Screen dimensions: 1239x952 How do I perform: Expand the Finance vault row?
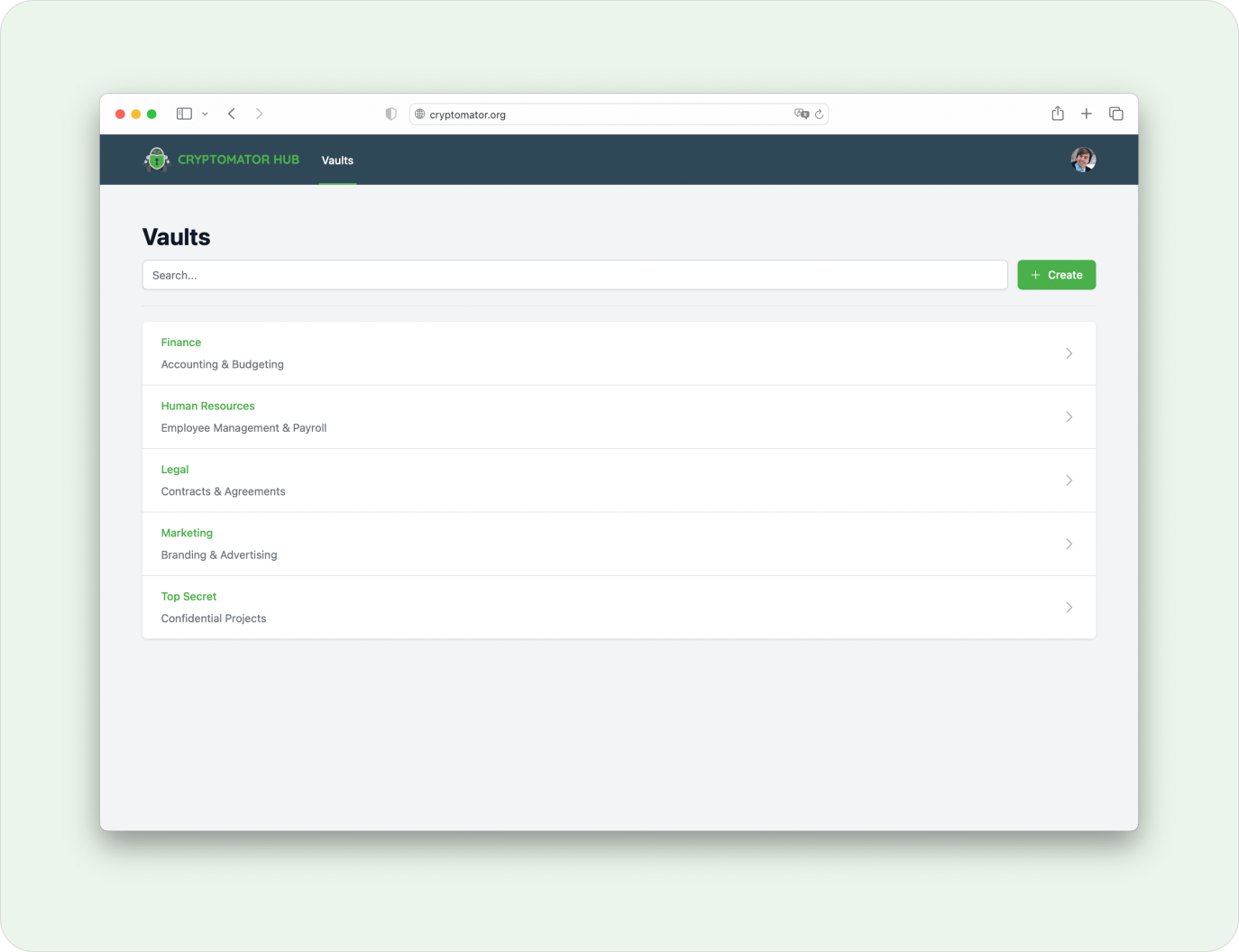pos(1069,353)
